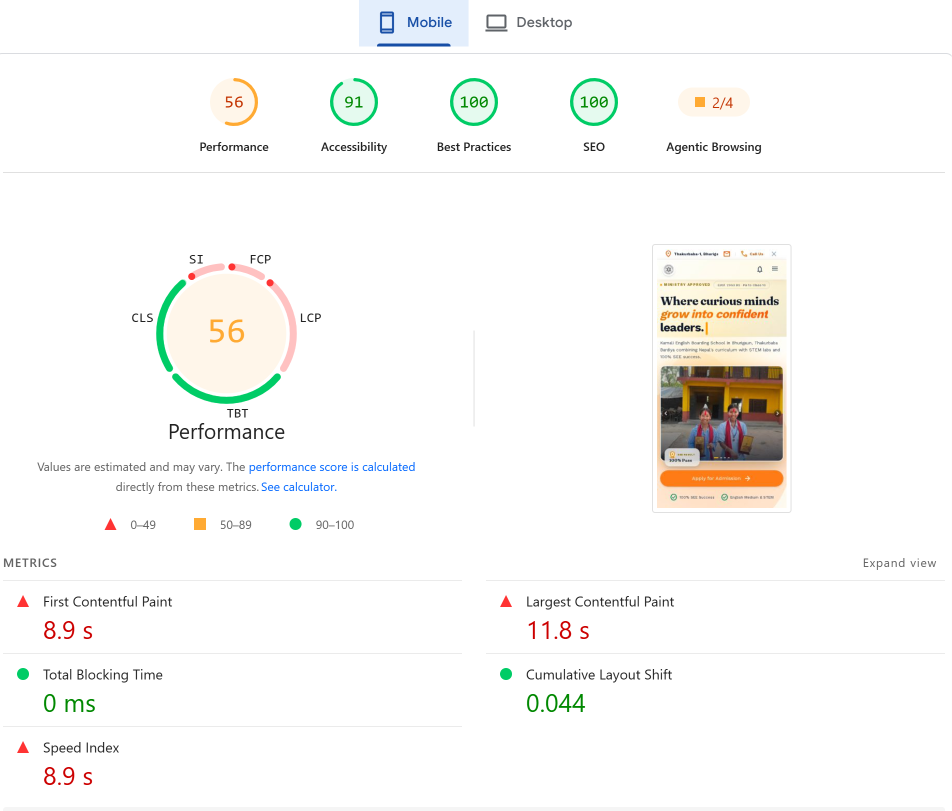Jump to the Best Practices category label

[474, 147]
